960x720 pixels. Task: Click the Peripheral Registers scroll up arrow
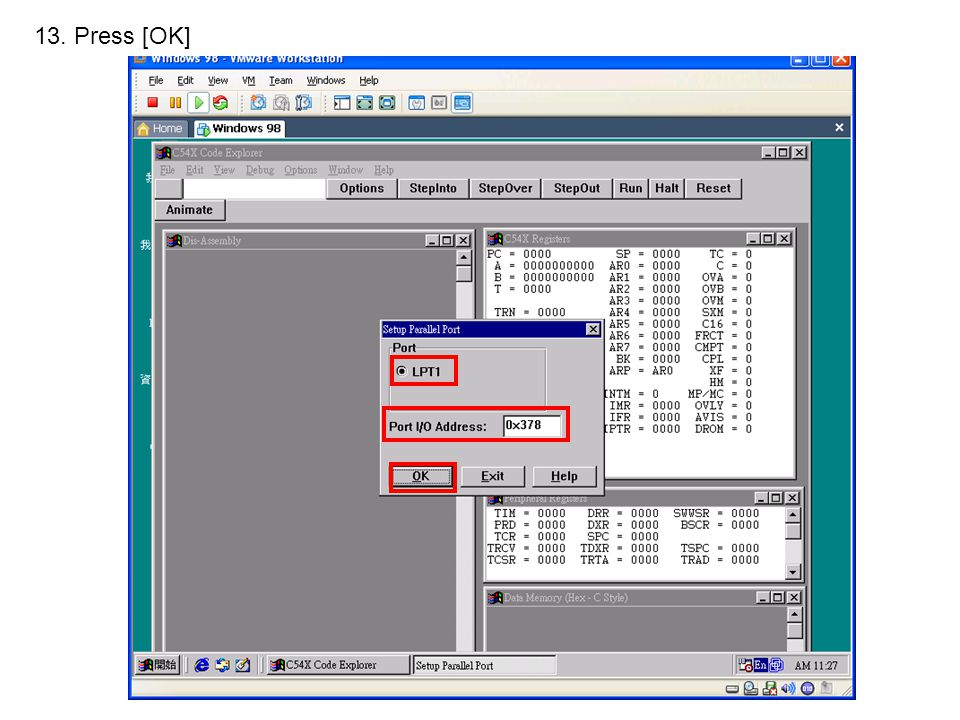click(x=793, y=515)
